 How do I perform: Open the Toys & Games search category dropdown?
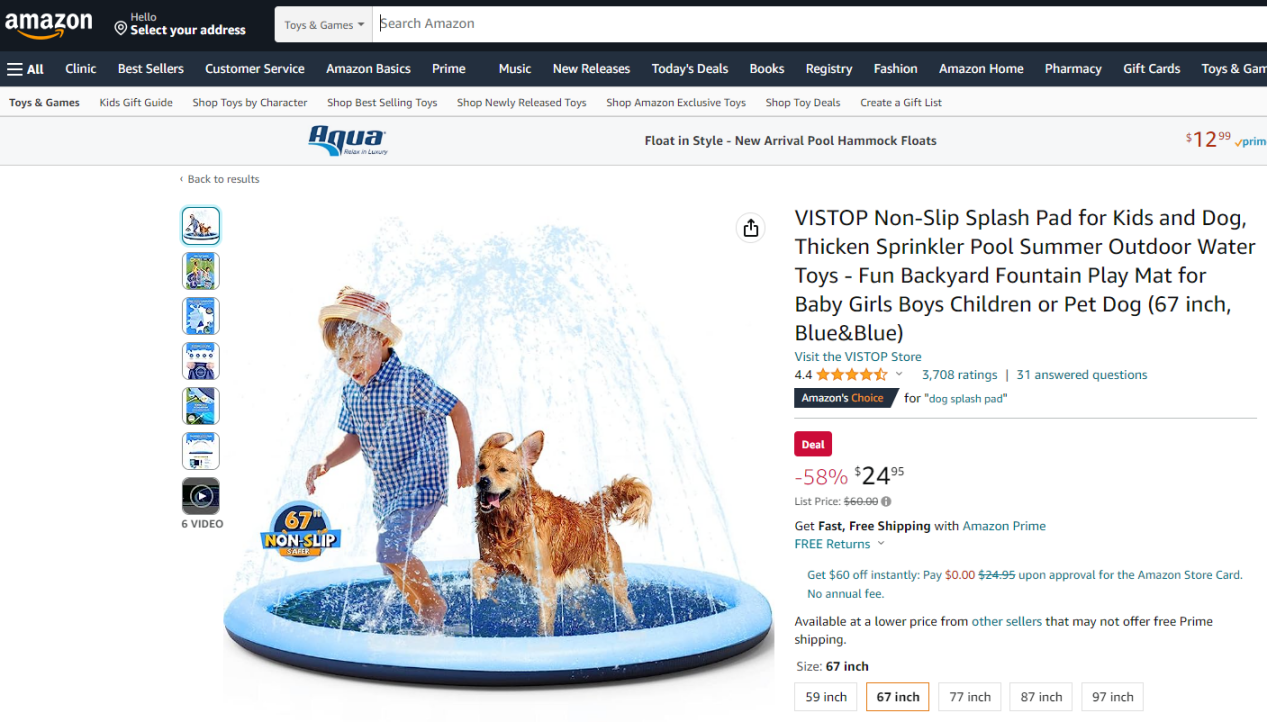coord(324,25)
